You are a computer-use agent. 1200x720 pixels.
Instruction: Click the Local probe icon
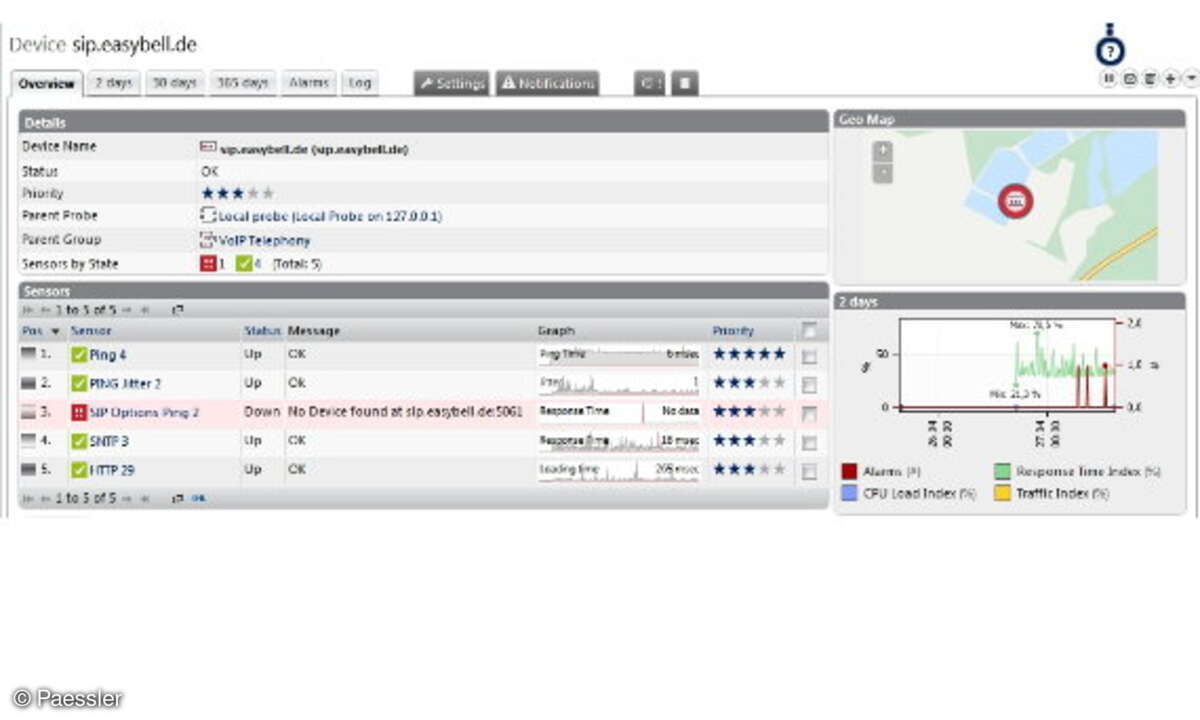(x=208, y=216)
